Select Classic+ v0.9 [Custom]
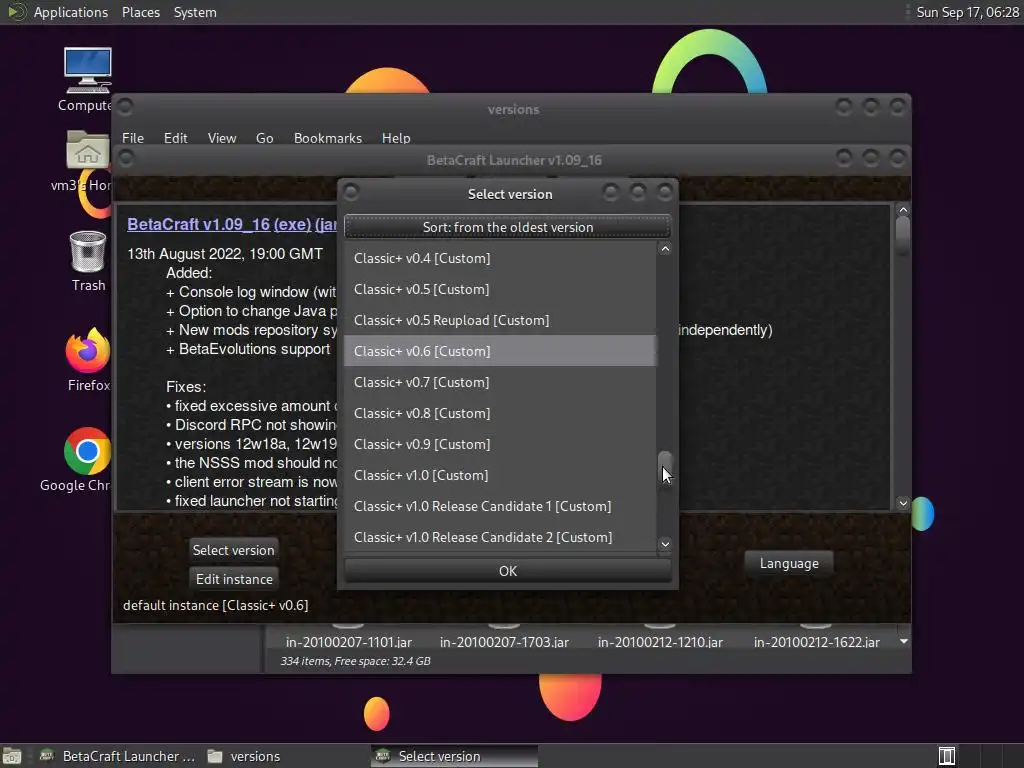1024x768 pixels. [x=500, y=444]
